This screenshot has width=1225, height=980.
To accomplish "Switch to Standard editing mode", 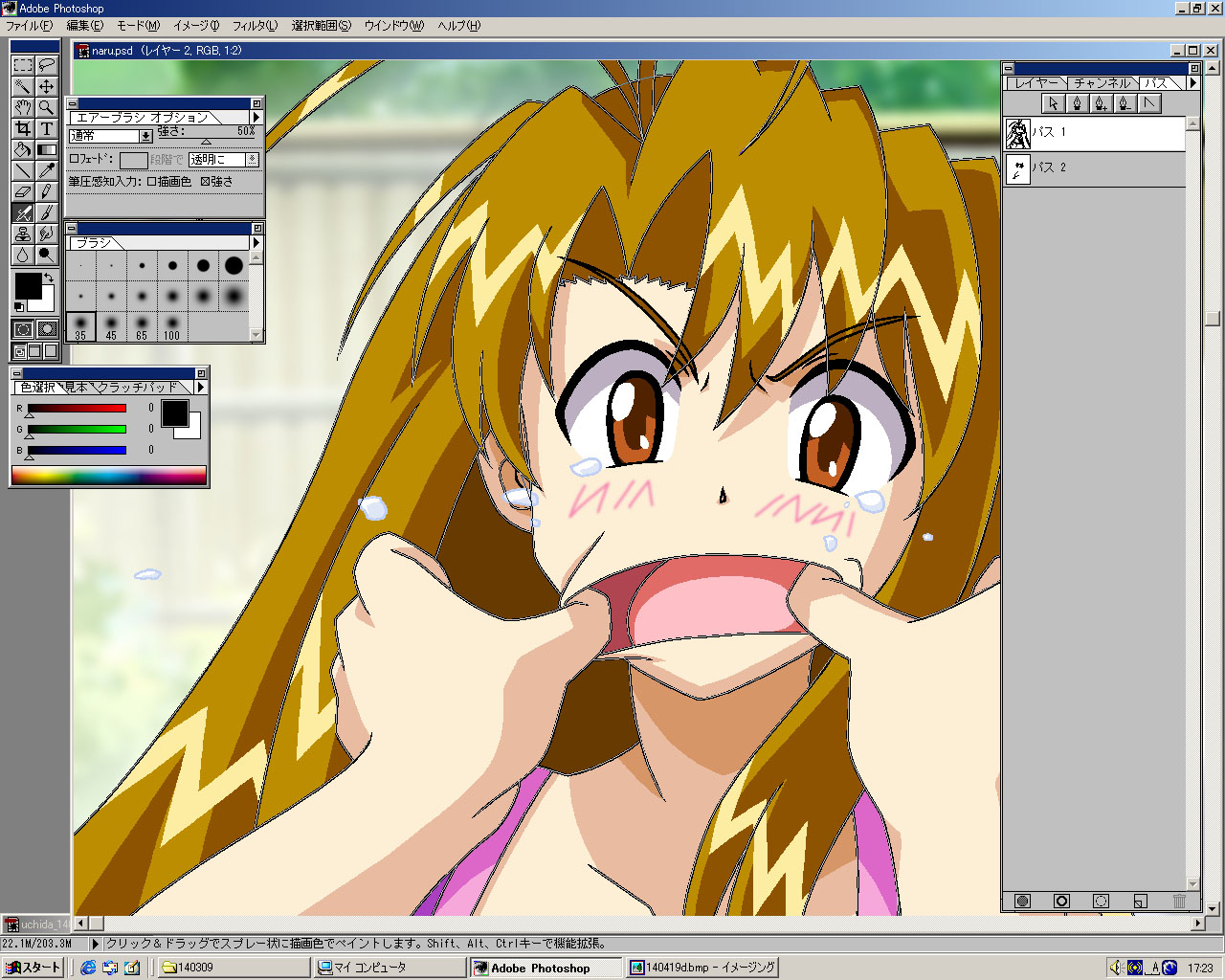I will [23, 329].
